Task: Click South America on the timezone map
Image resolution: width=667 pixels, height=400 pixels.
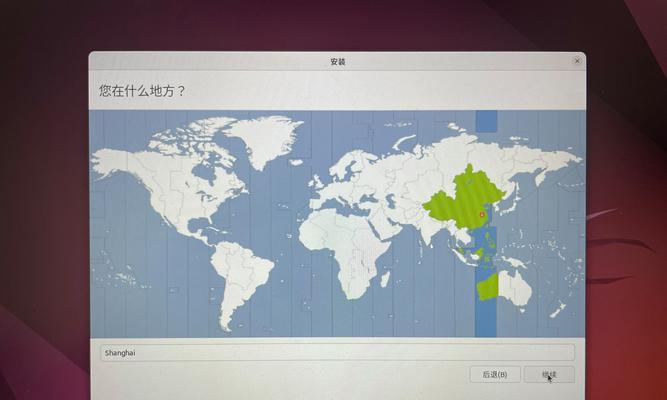Action: coord(240,281)
